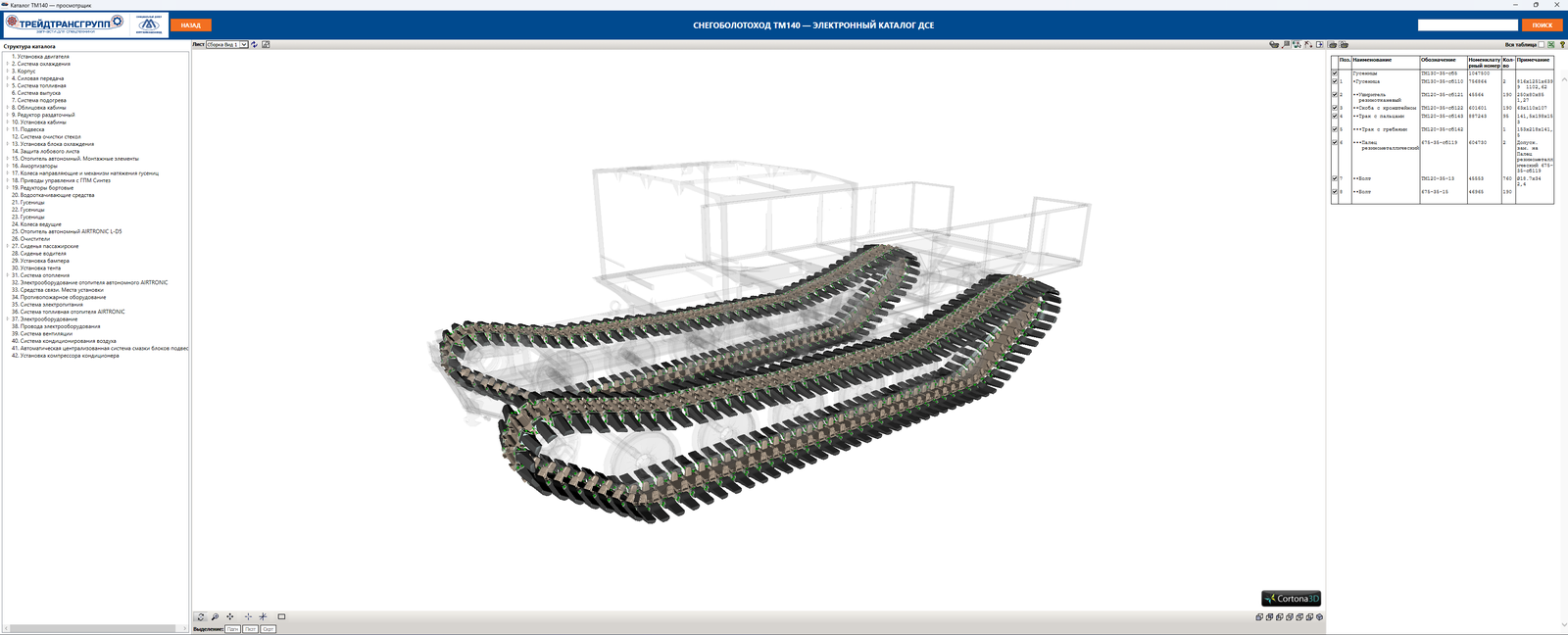Select '21. Гусеницы' in catalog tree
1568x635 pixels.
click(28, 203)
